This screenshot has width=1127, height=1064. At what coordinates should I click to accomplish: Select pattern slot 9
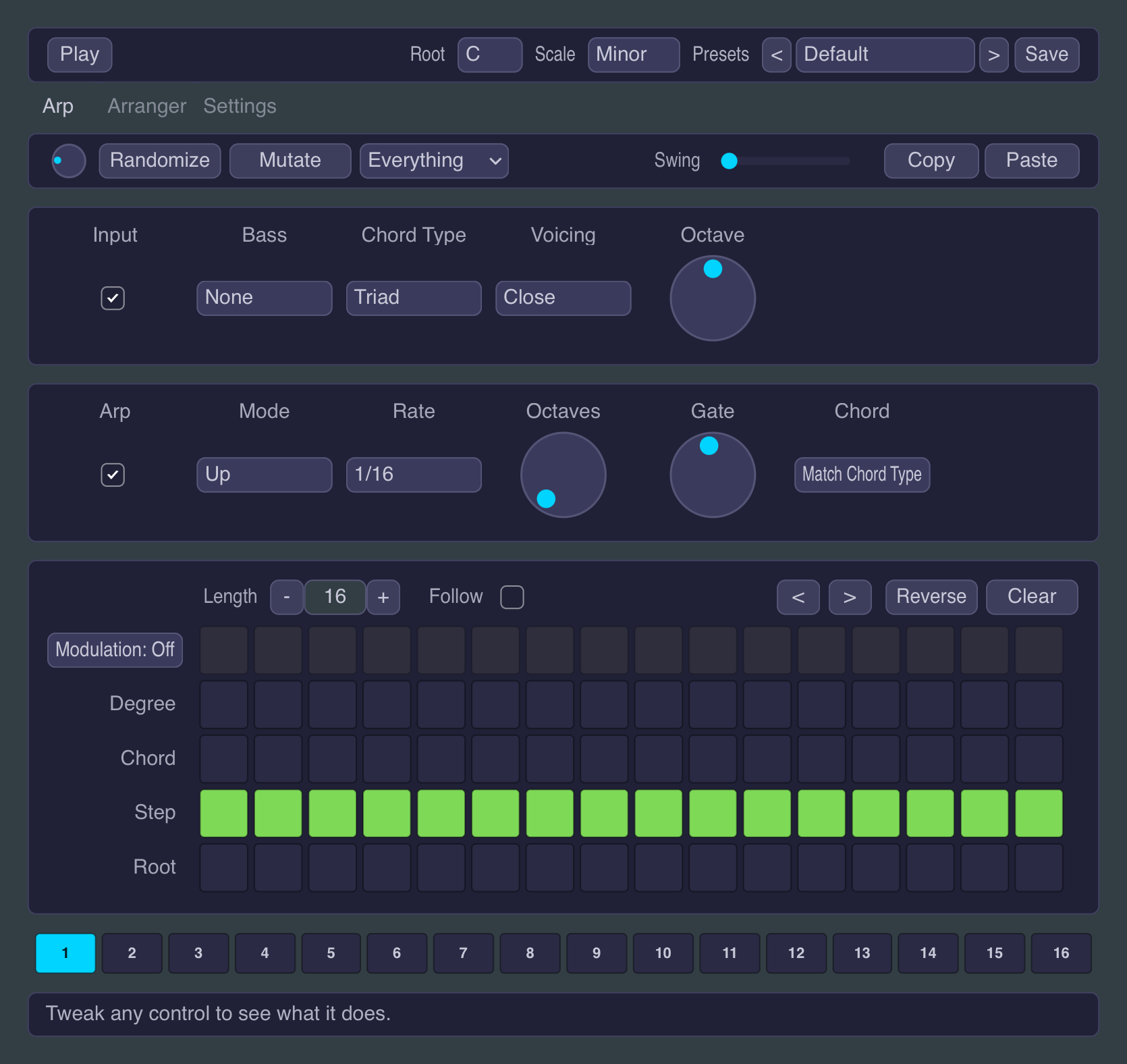(x=597, y=953)
